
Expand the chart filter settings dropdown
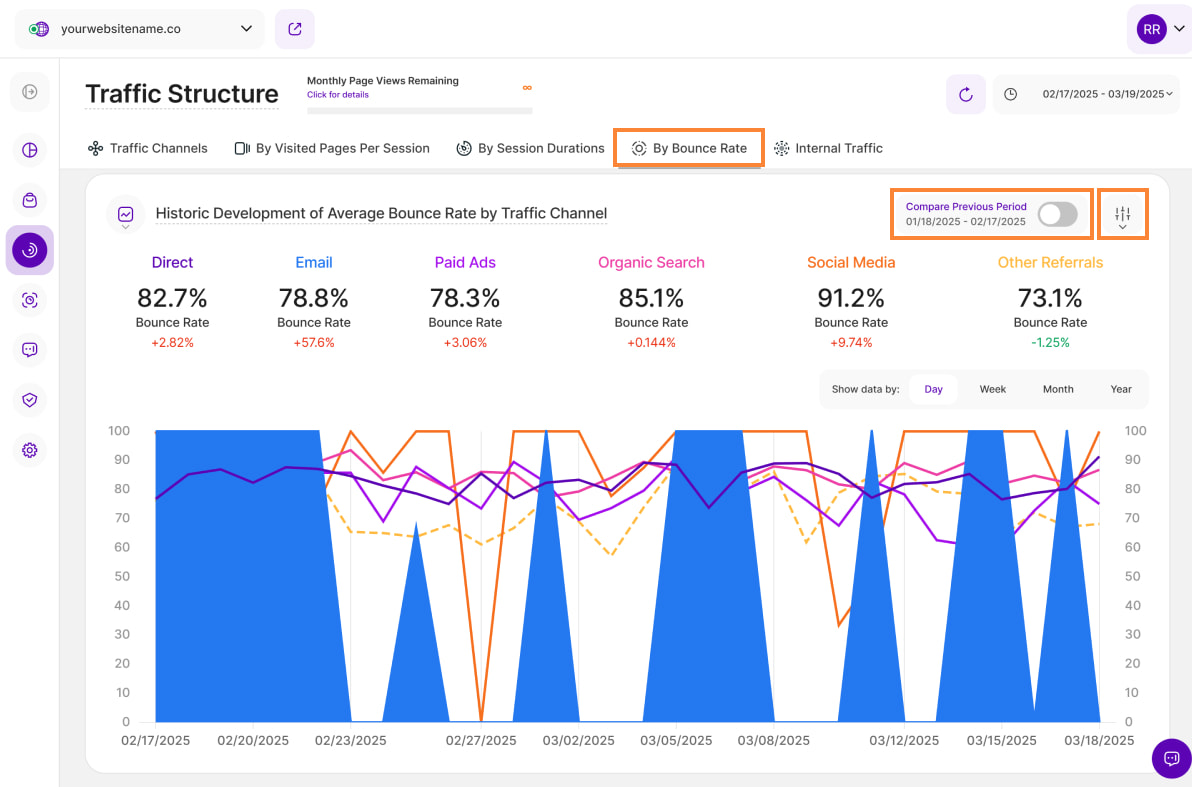point(1122,215)
